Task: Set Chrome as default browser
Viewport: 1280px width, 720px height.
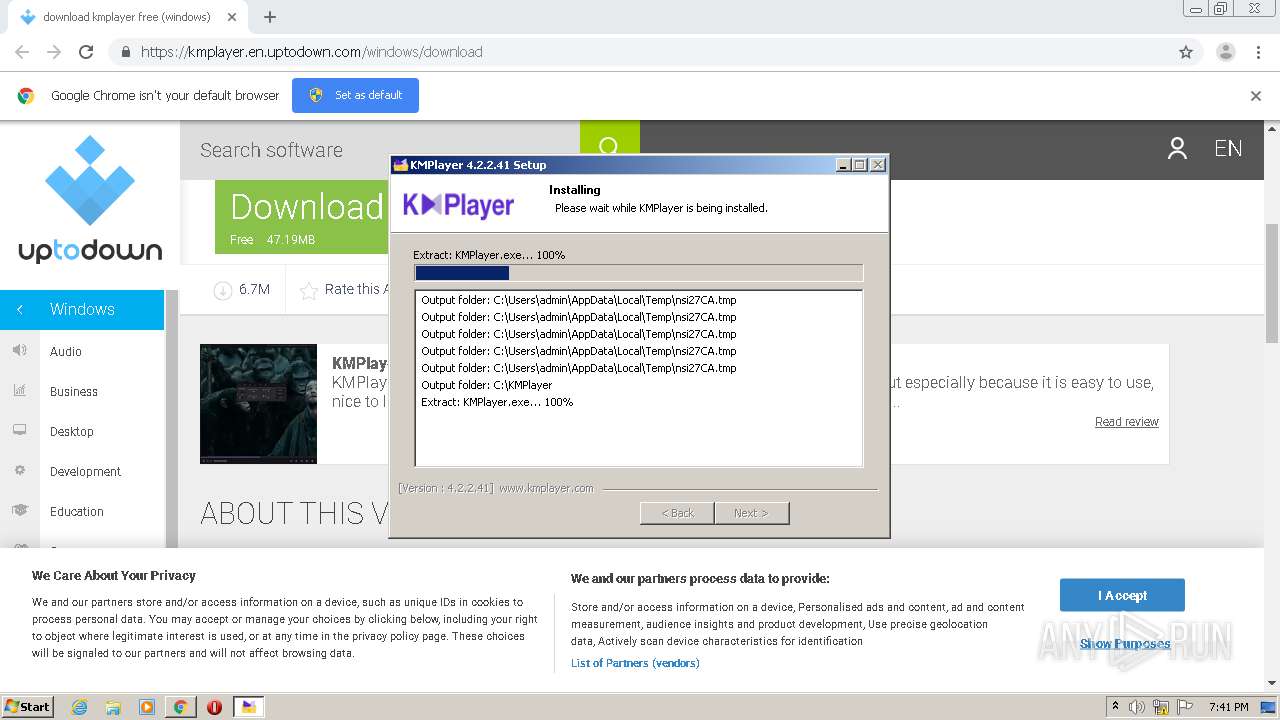Action: tap(355, 95)
